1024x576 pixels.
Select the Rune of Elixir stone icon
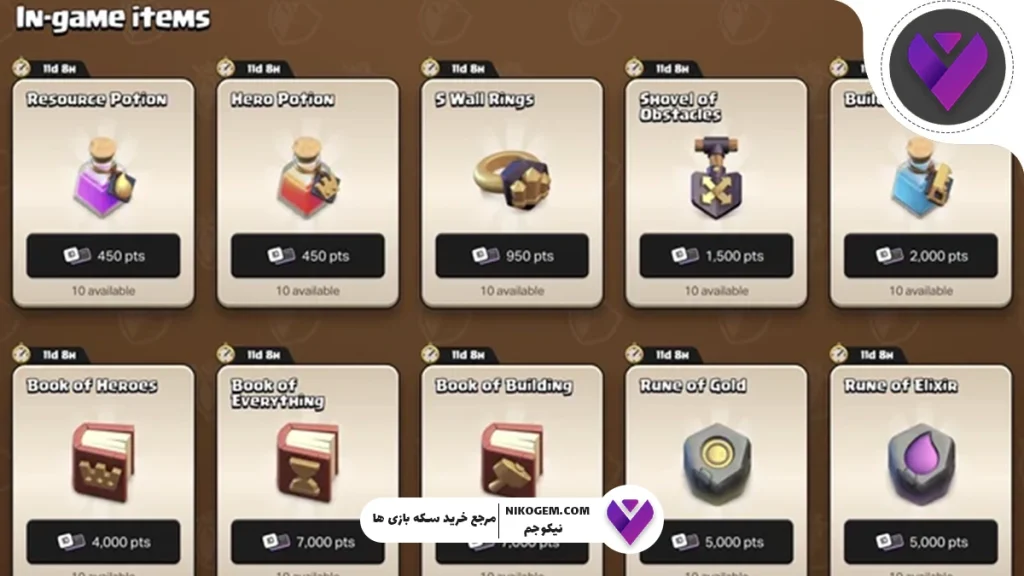coord(921,464)
